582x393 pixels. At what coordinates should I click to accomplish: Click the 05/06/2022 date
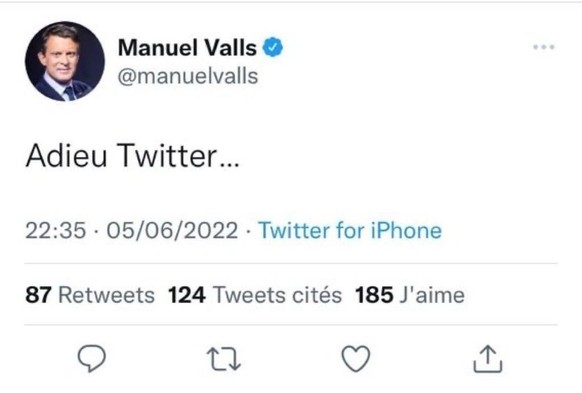[x=172, y=230]
